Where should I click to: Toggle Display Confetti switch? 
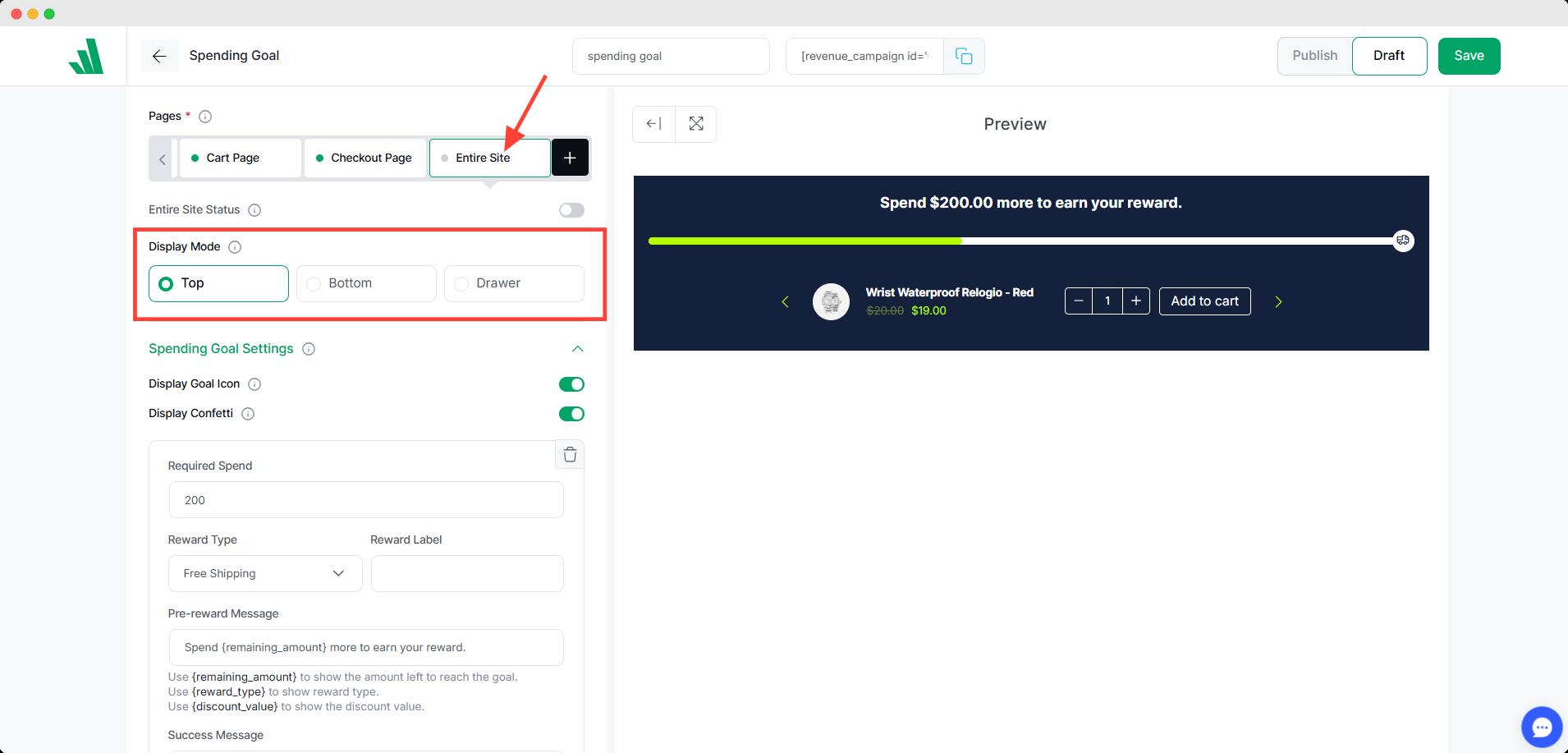[571, 414]
